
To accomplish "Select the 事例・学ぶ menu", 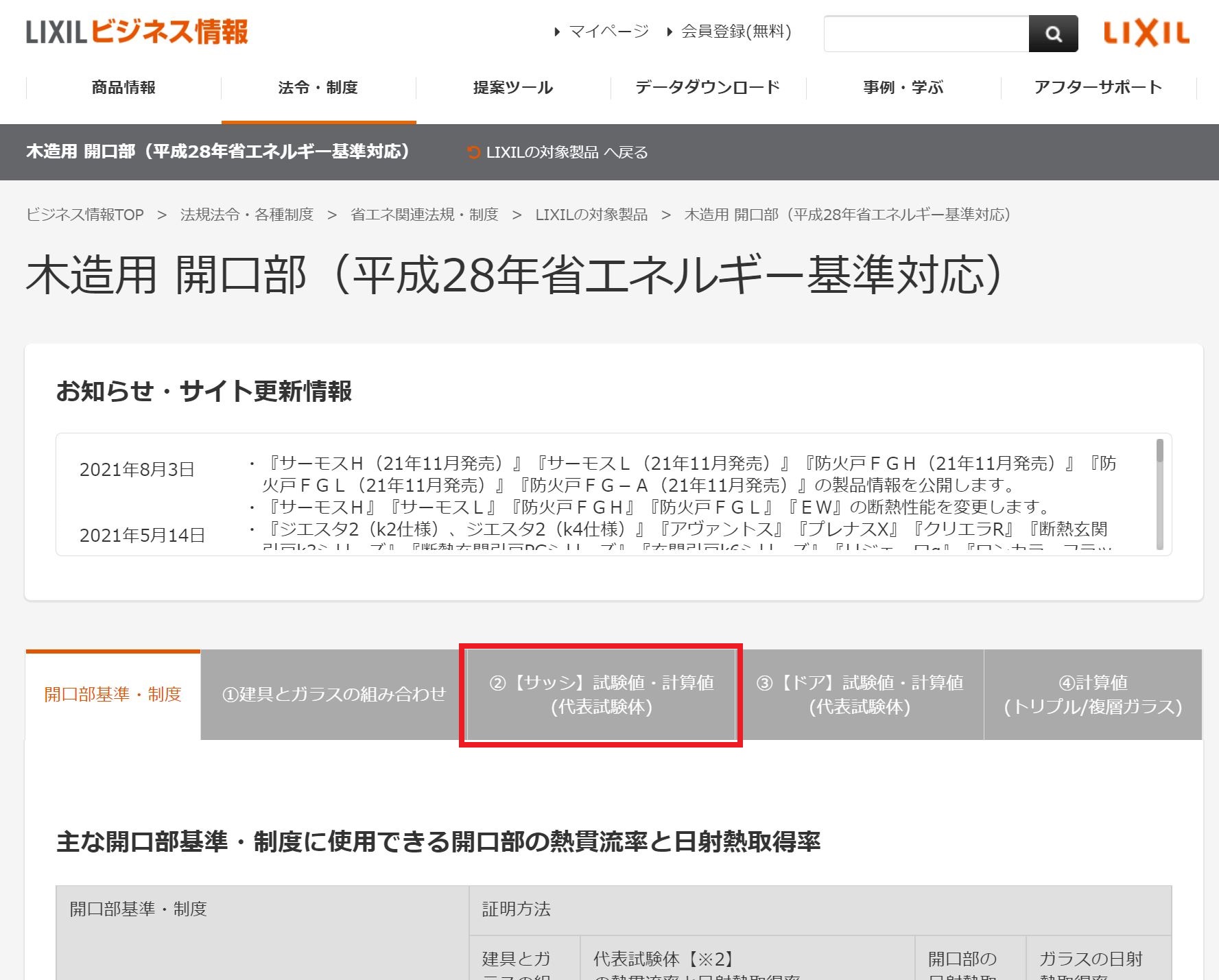I will coord(902,87).
